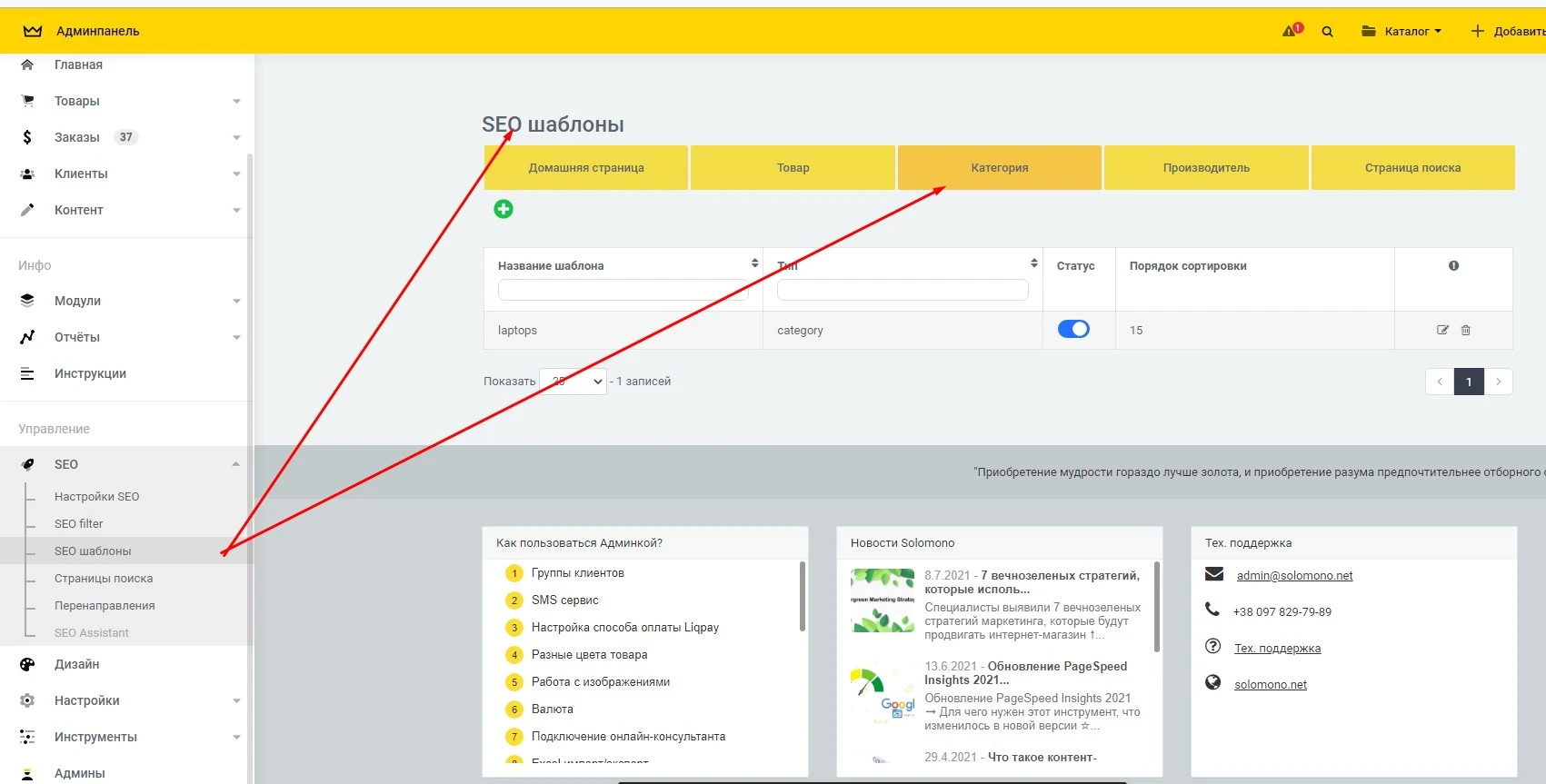Open the solomono.net website link

coord(1270,684)
